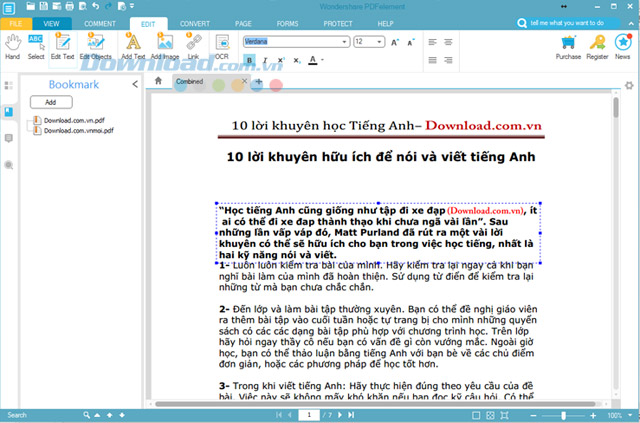Activate the ABC Select tool
640x423 pixels.
[36, 47]
